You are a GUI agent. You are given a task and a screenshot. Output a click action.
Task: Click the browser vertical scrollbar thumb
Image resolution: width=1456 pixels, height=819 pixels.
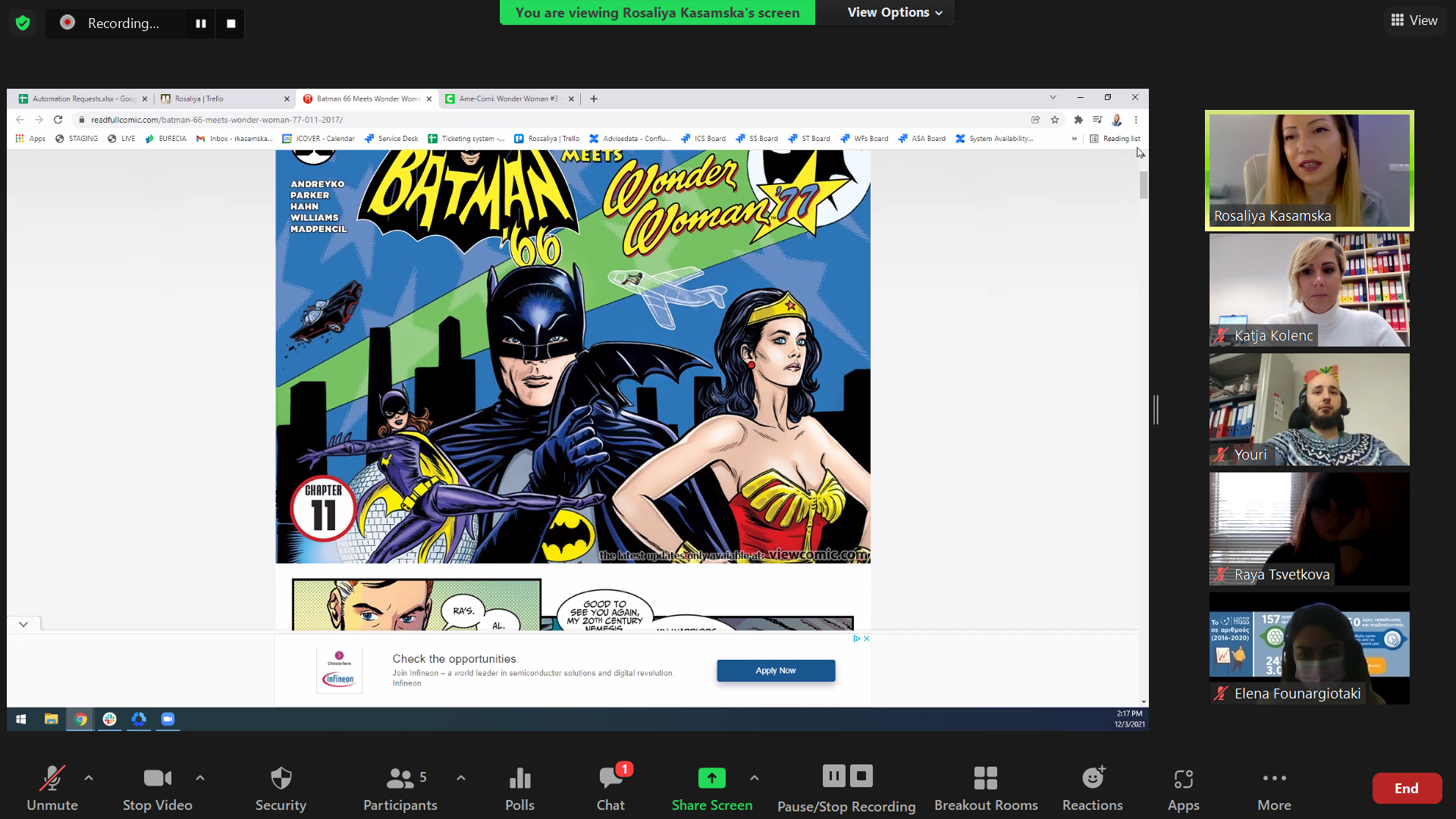pyautogui.click(x=1143, y=185)
